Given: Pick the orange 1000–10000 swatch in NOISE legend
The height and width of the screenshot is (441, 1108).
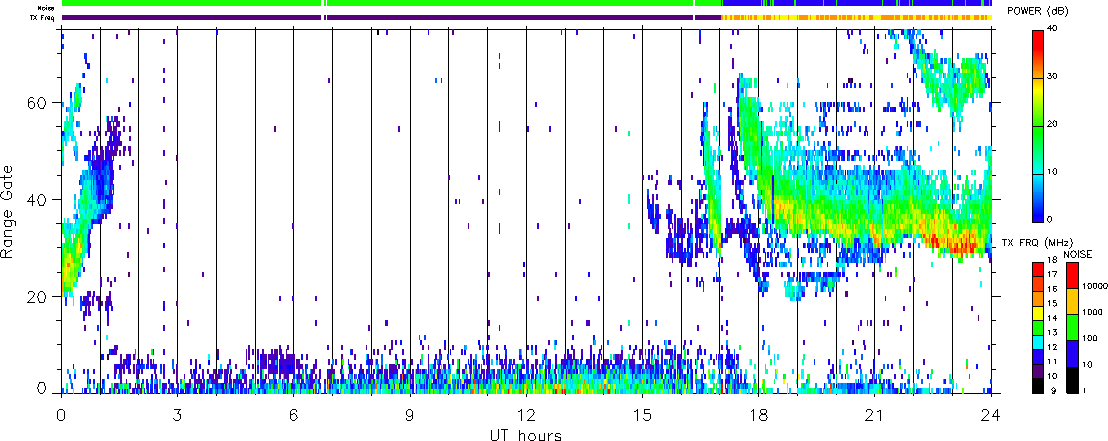Looking at the screenshot, I should (1072, 300).
